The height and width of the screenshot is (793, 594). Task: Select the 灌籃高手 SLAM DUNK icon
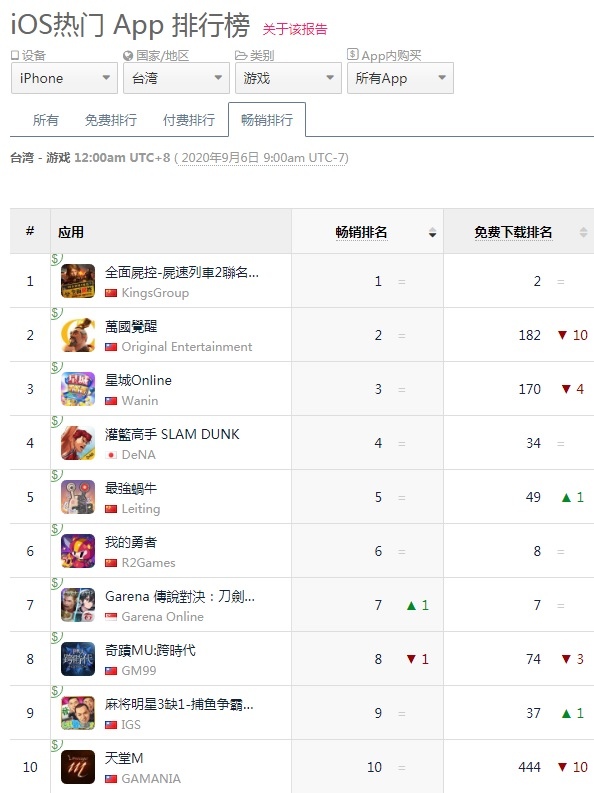point(78,443)
